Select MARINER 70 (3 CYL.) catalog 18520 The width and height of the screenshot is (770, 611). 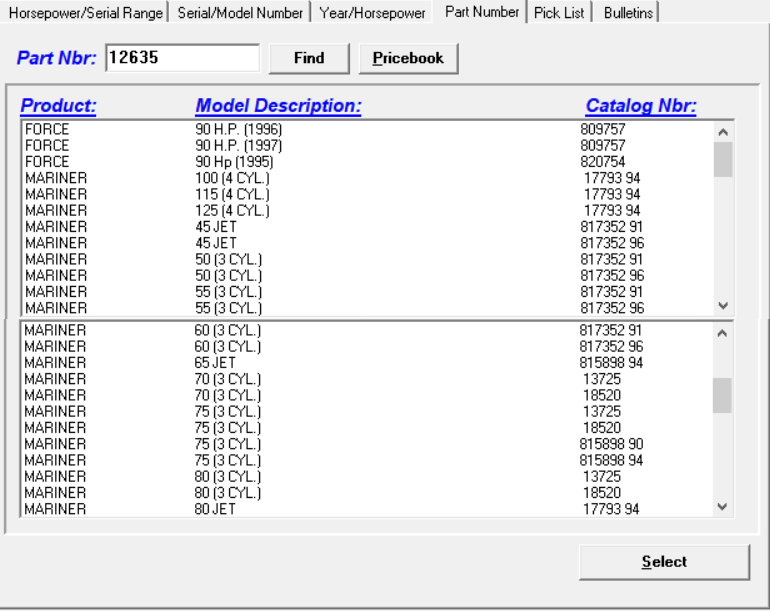tap(367, 395)
